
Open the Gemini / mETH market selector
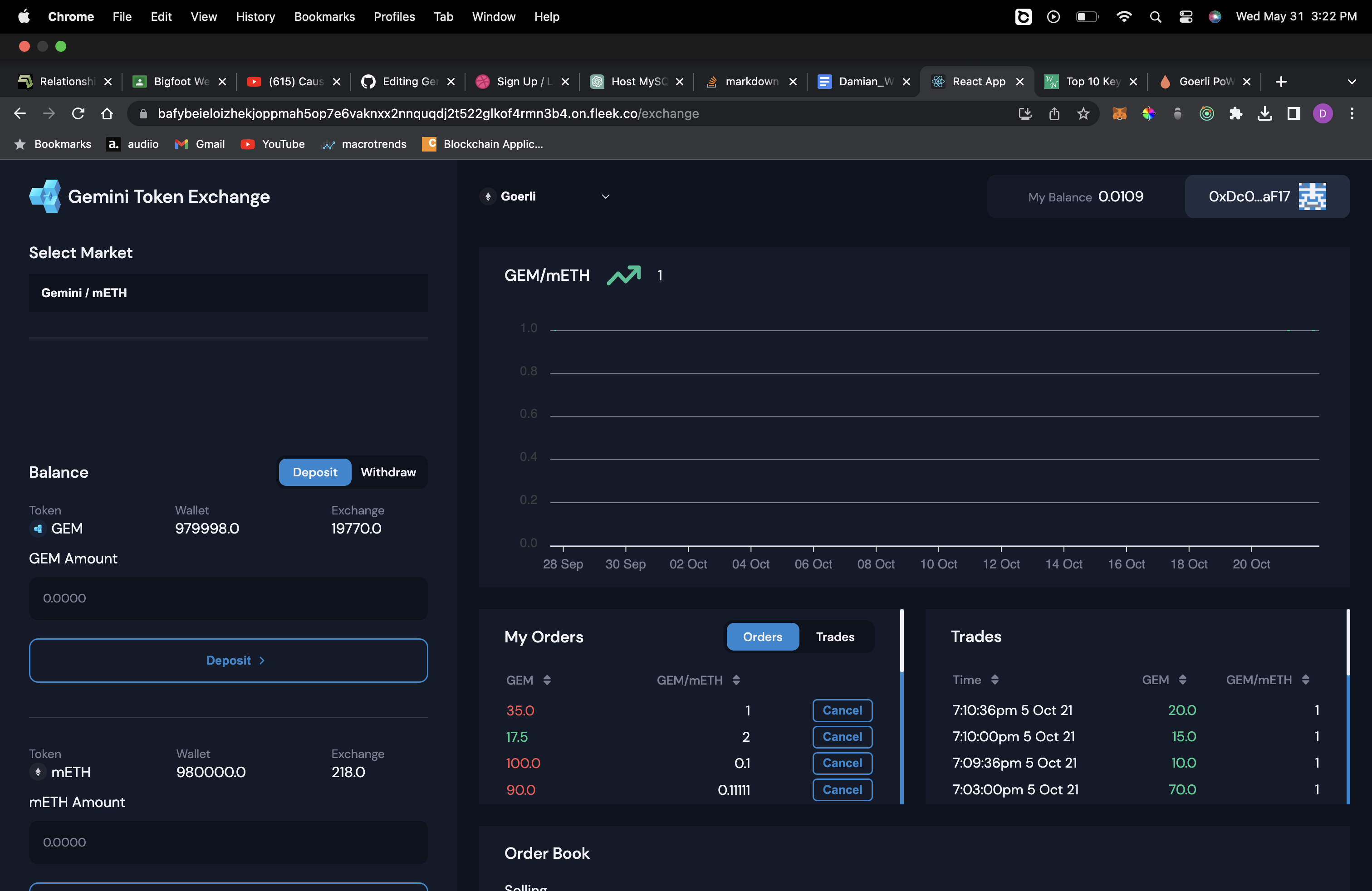[x=228, y=293]
